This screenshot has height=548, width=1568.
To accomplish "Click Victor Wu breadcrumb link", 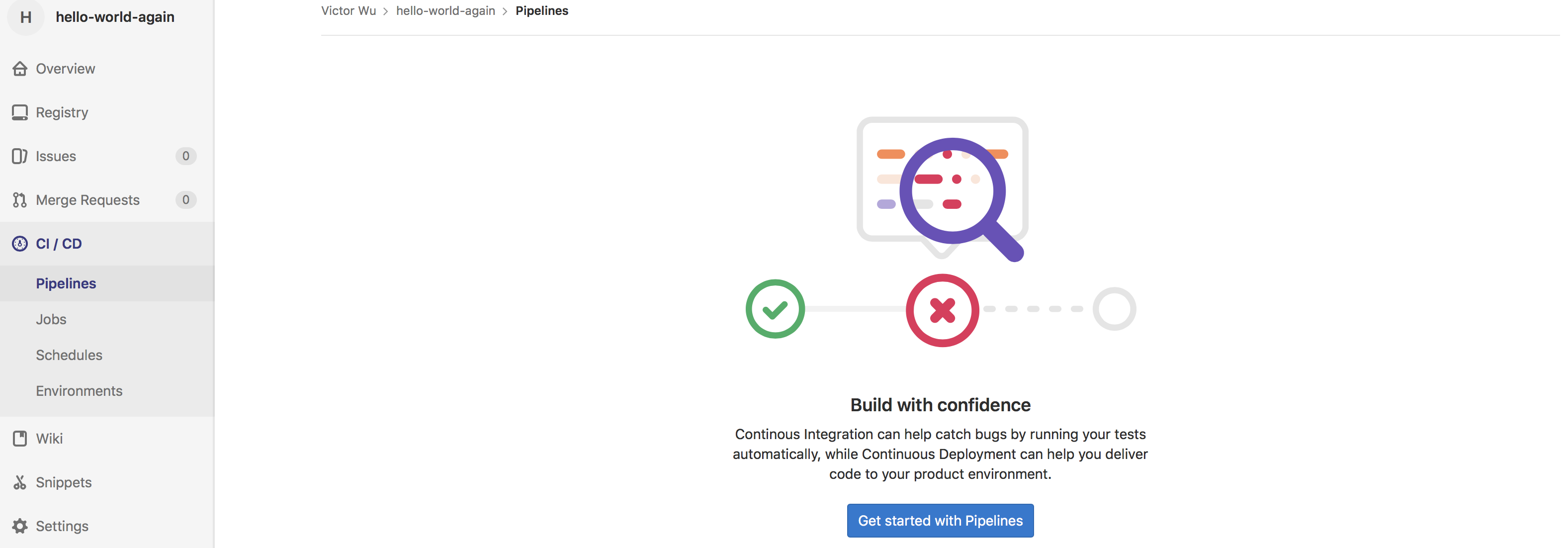I will coord(348,11).
